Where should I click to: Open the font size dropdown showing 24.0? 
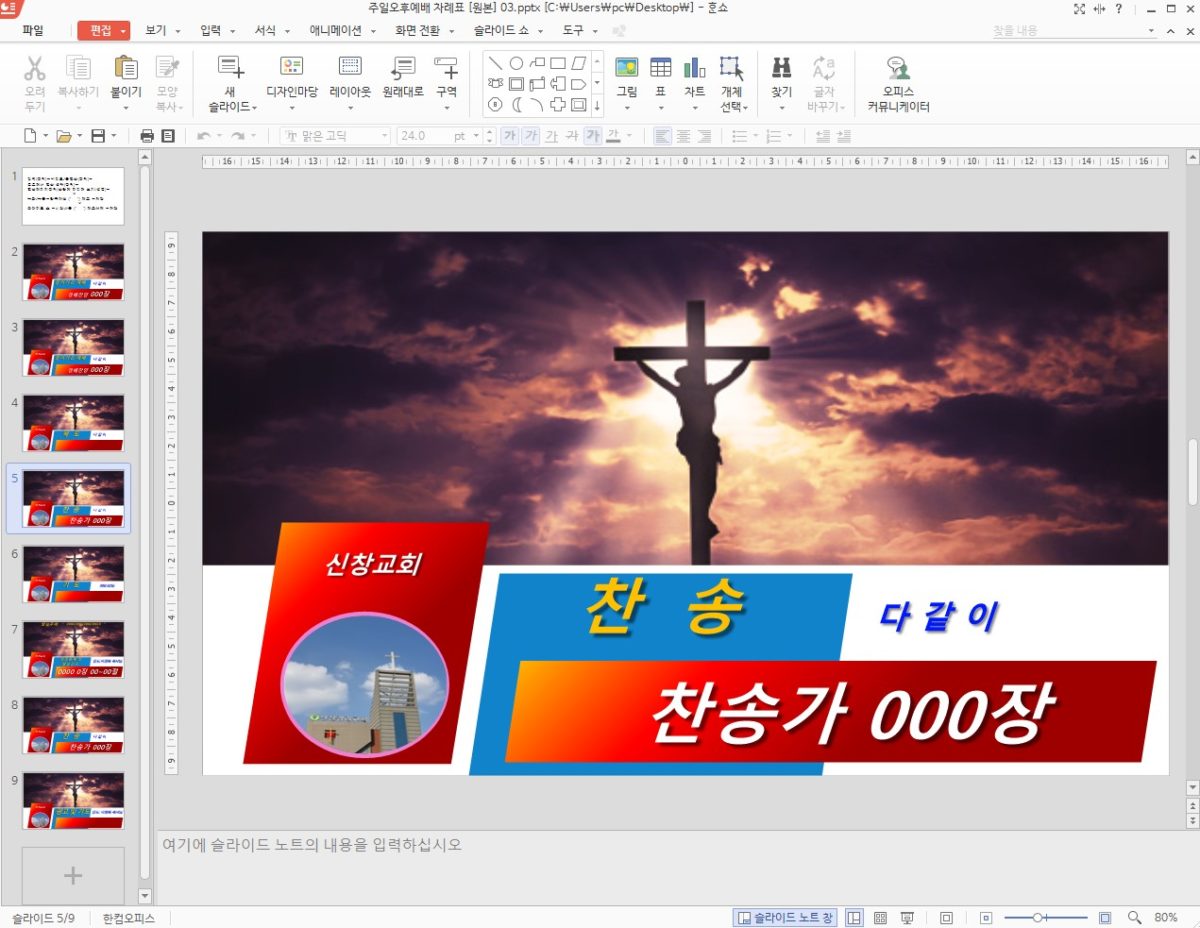476,136
